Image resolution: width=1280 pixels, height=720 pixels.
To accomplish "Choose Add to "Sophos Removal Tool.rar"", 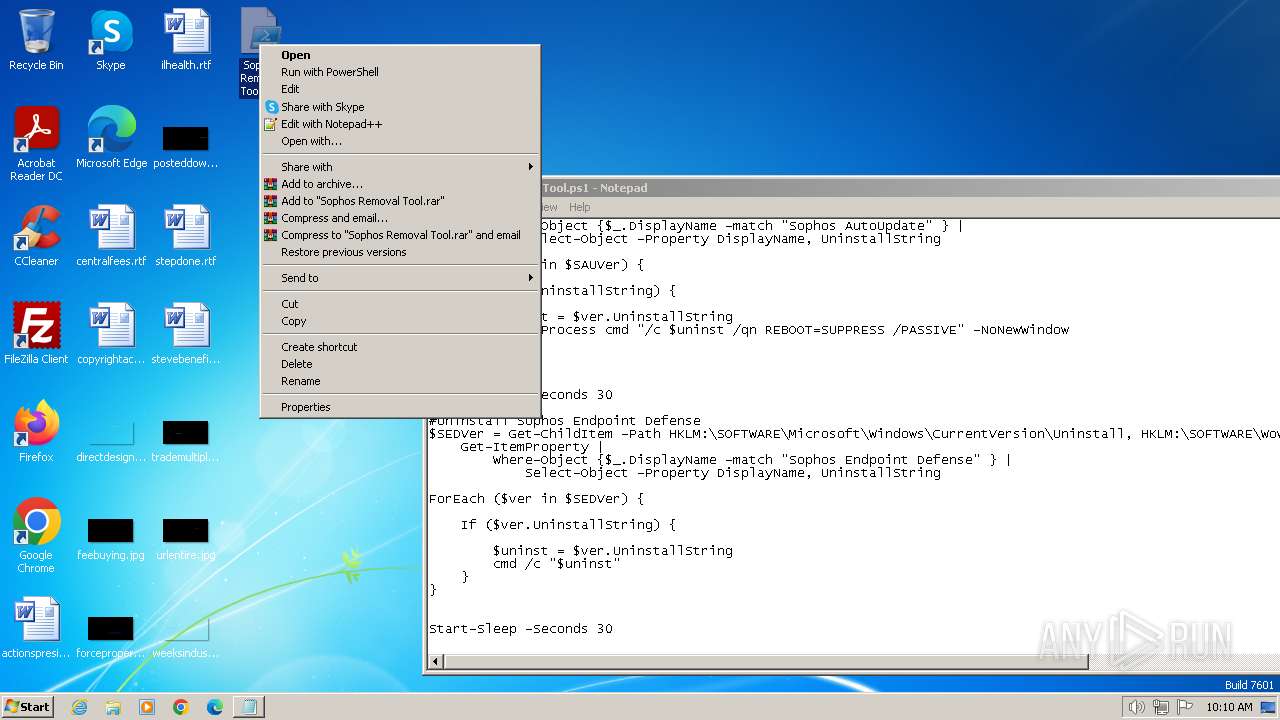I will [x=400, y=201].
